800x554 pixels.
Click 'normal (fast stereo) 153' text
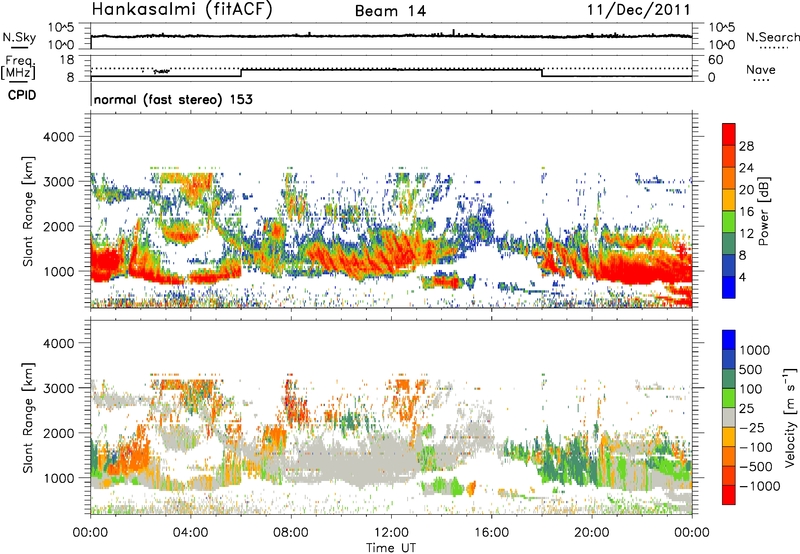pyautogui.click(x=173, y=99)
